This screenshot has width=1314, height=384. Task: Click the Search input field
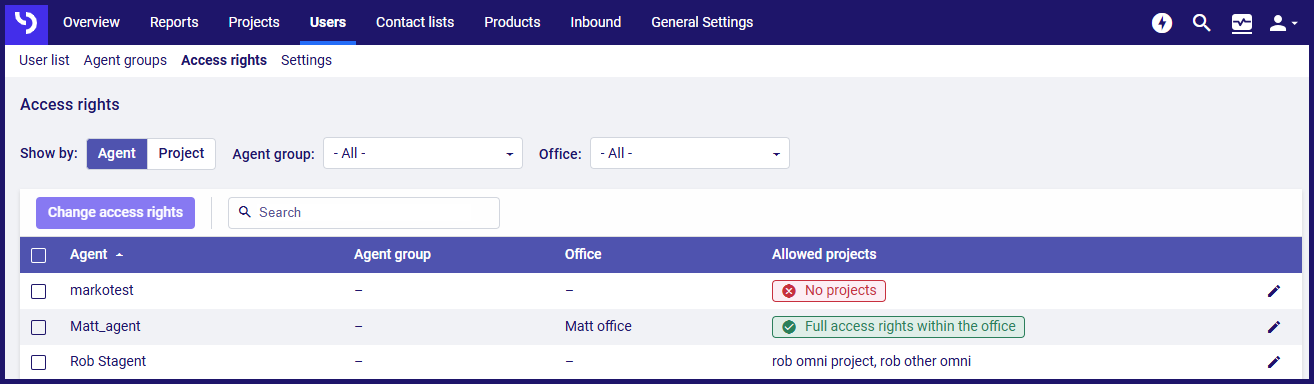tap(364, 213)
